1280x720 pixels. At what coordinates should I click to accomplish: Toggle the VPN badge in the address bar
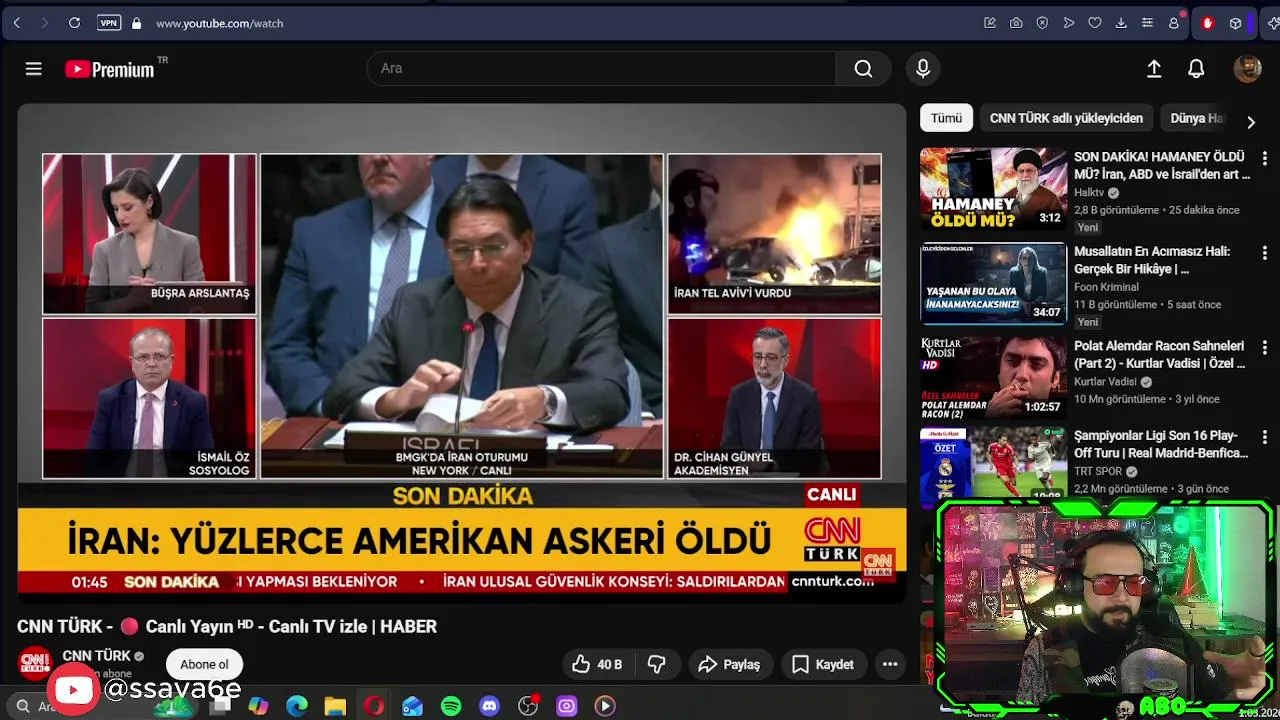[x=109, y=23]
